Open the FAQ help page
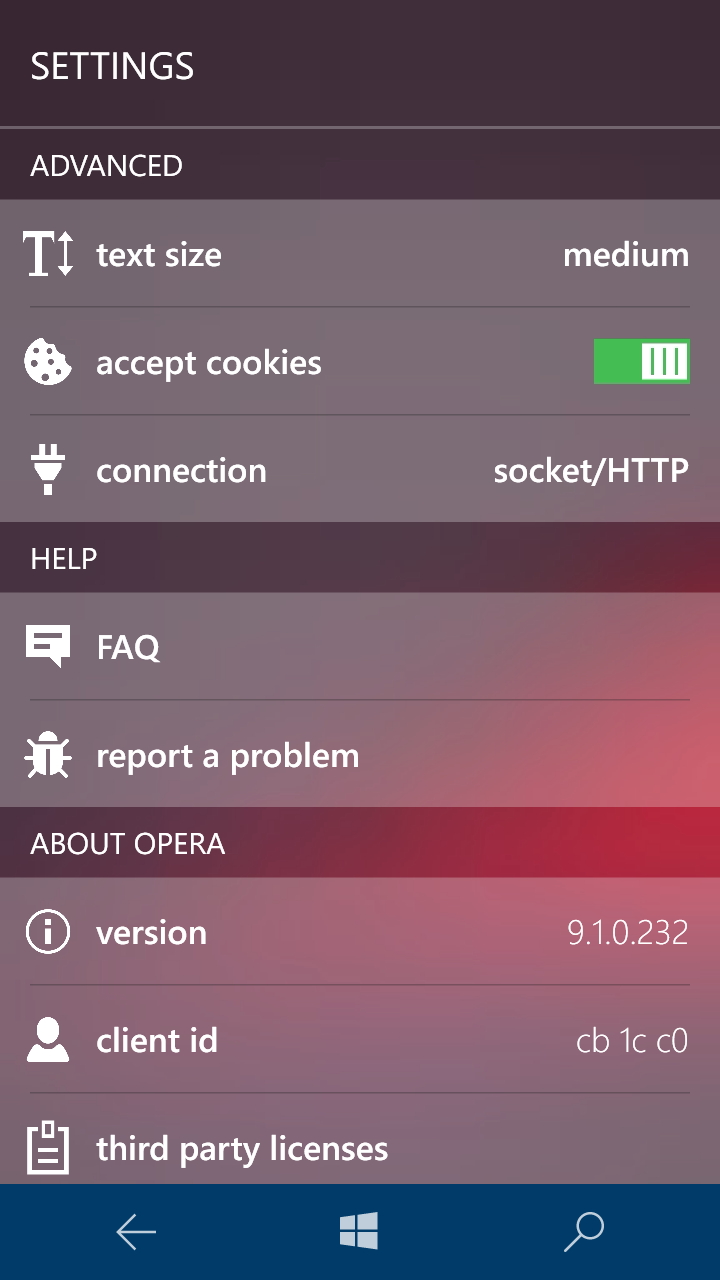The width and height of the screenshot is (720, 1280). tap(128, 647)
